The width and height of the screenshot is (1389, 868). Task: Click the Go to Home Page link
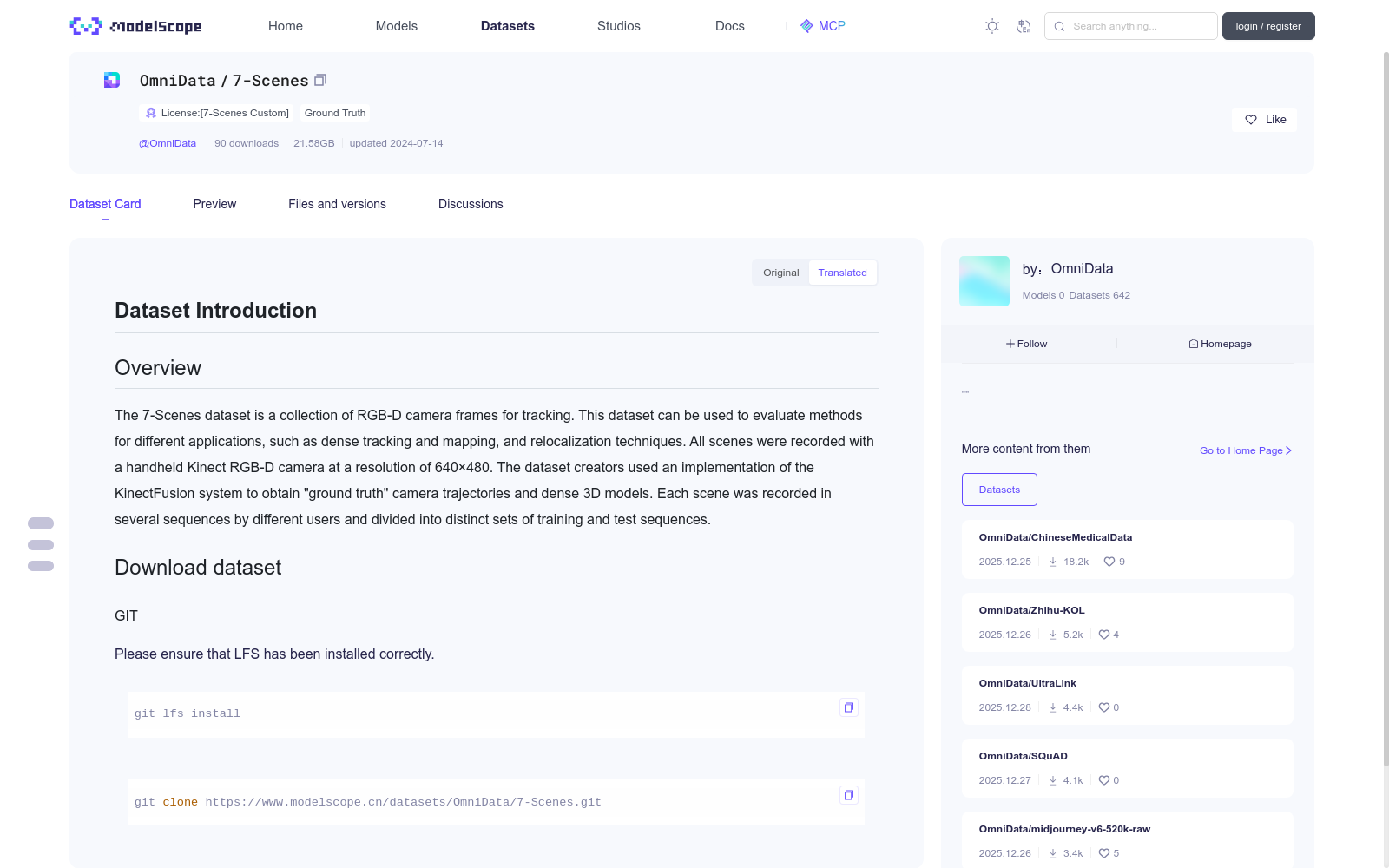pos(1246,450)
